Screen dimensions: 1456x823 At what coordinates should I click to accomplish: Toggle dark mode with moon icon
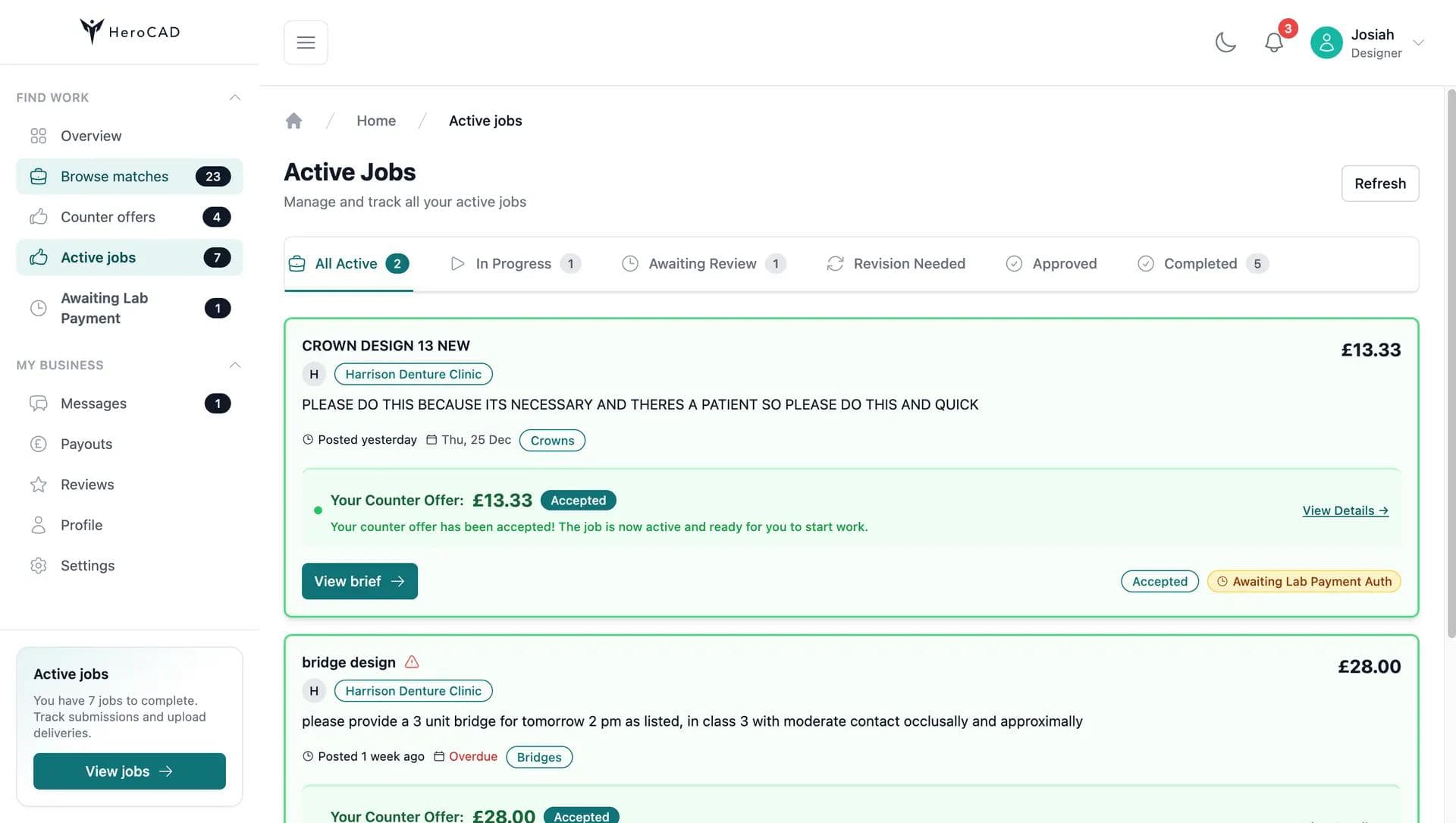[x=1225, y=42]
